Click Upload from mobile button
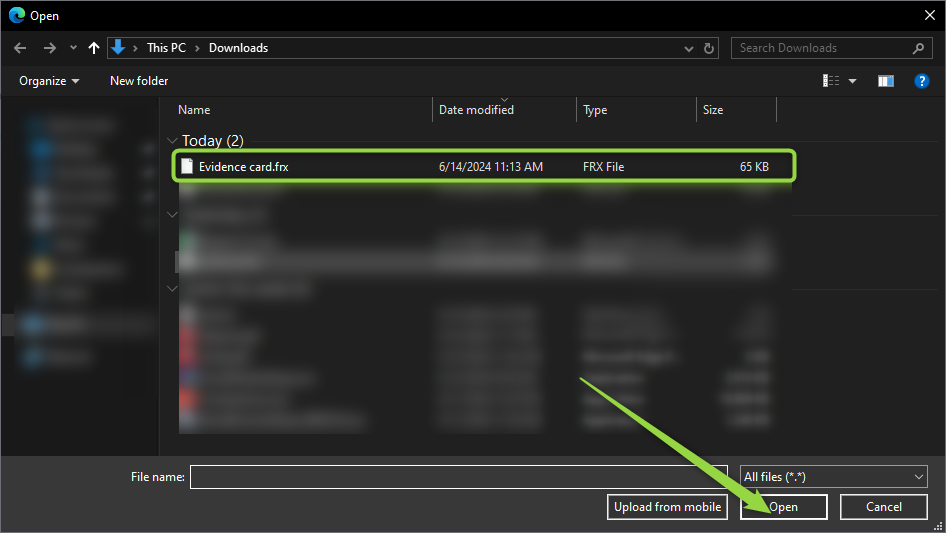946x533 pixels. [667, 507]
